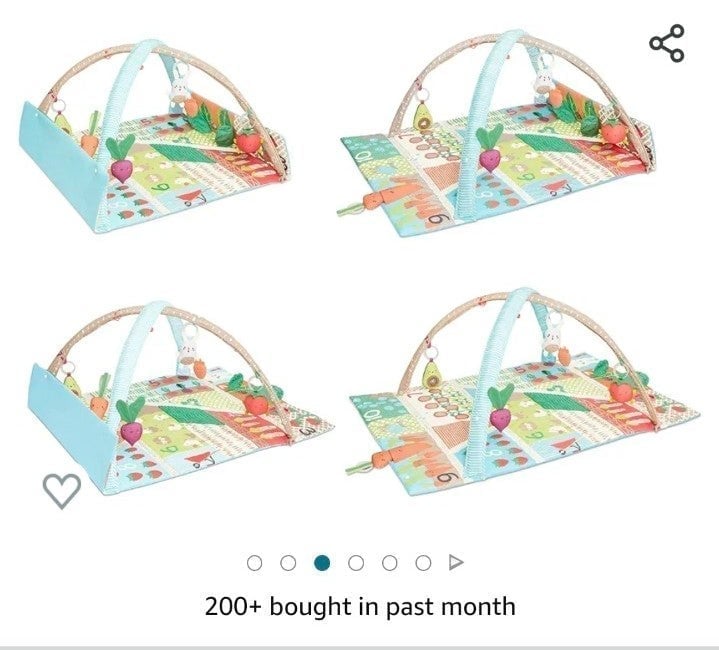Screen dimensions: 719x650
Task: Add item to wishlist with heart icon
Action: pyautogui.click(x=62, y=491)
